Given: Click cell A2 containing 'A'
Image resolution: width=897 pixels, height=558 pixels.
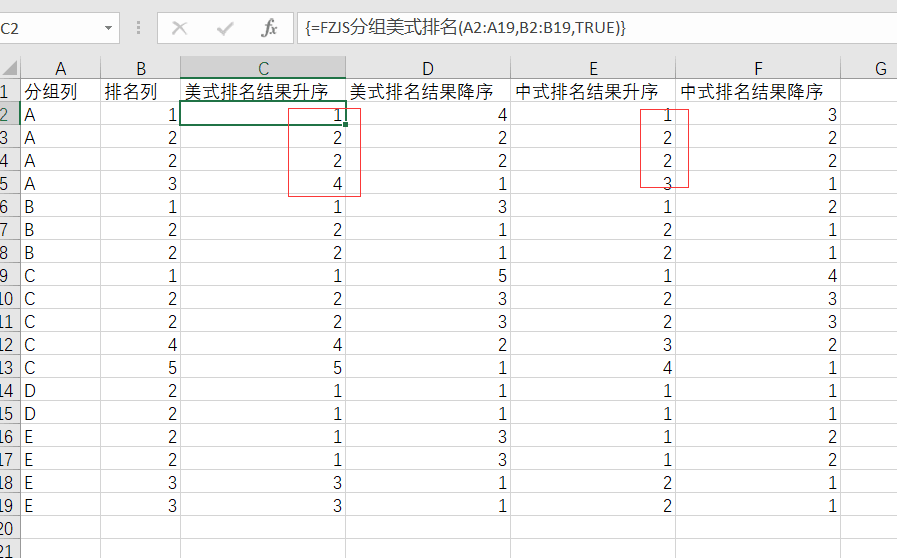Looking at the screenshot, I should point(61,114).
